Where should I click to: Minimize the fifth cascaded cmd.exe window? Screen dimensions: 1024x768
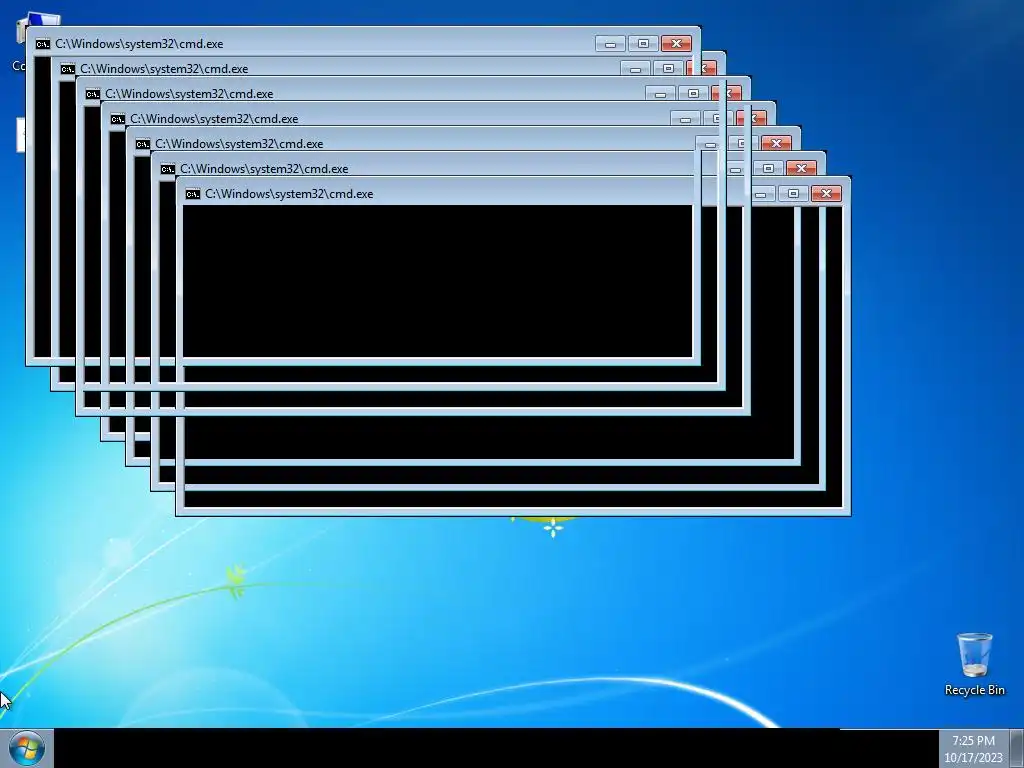tap(707, 144)
